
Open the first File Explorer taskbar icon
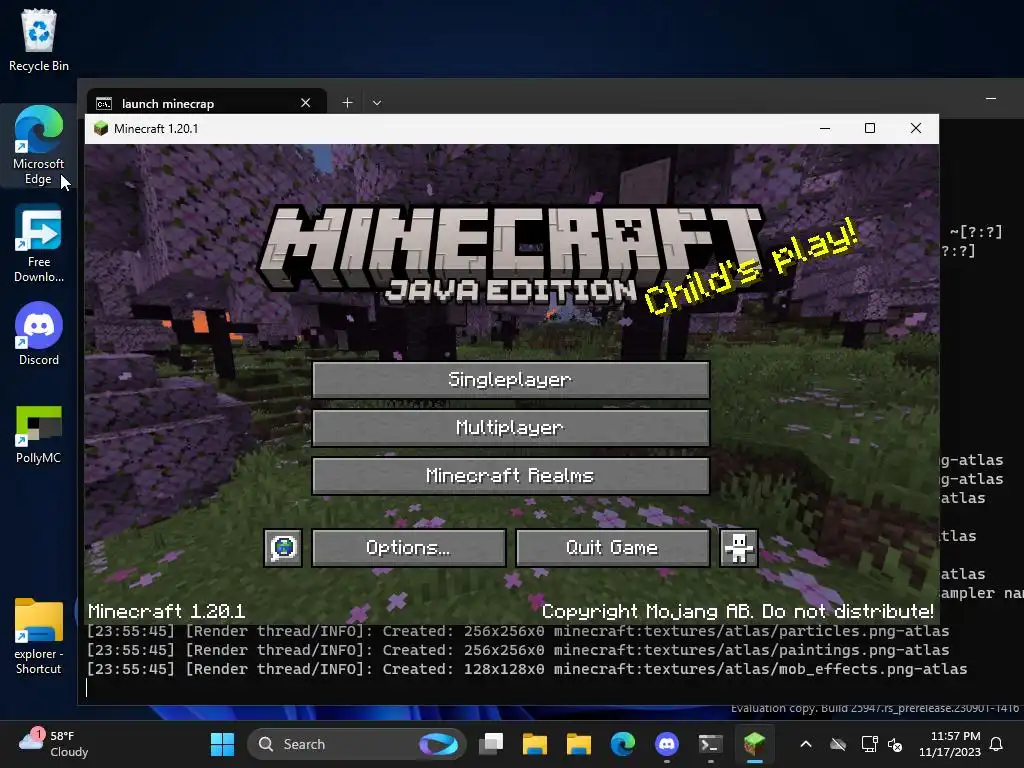pyautogui.click(x=535, y=744)
